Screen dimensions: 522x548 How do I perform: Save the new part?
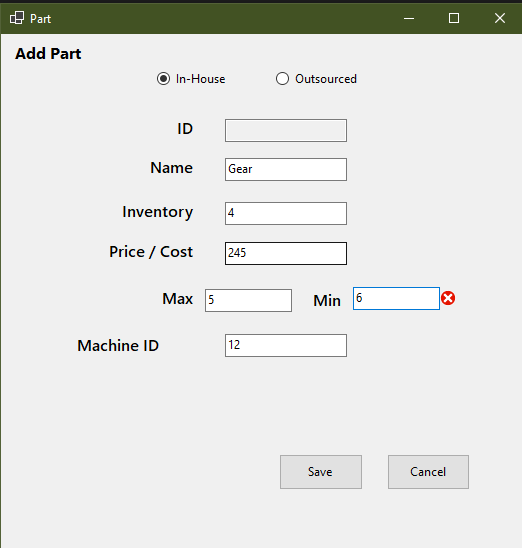coord(321,472)
